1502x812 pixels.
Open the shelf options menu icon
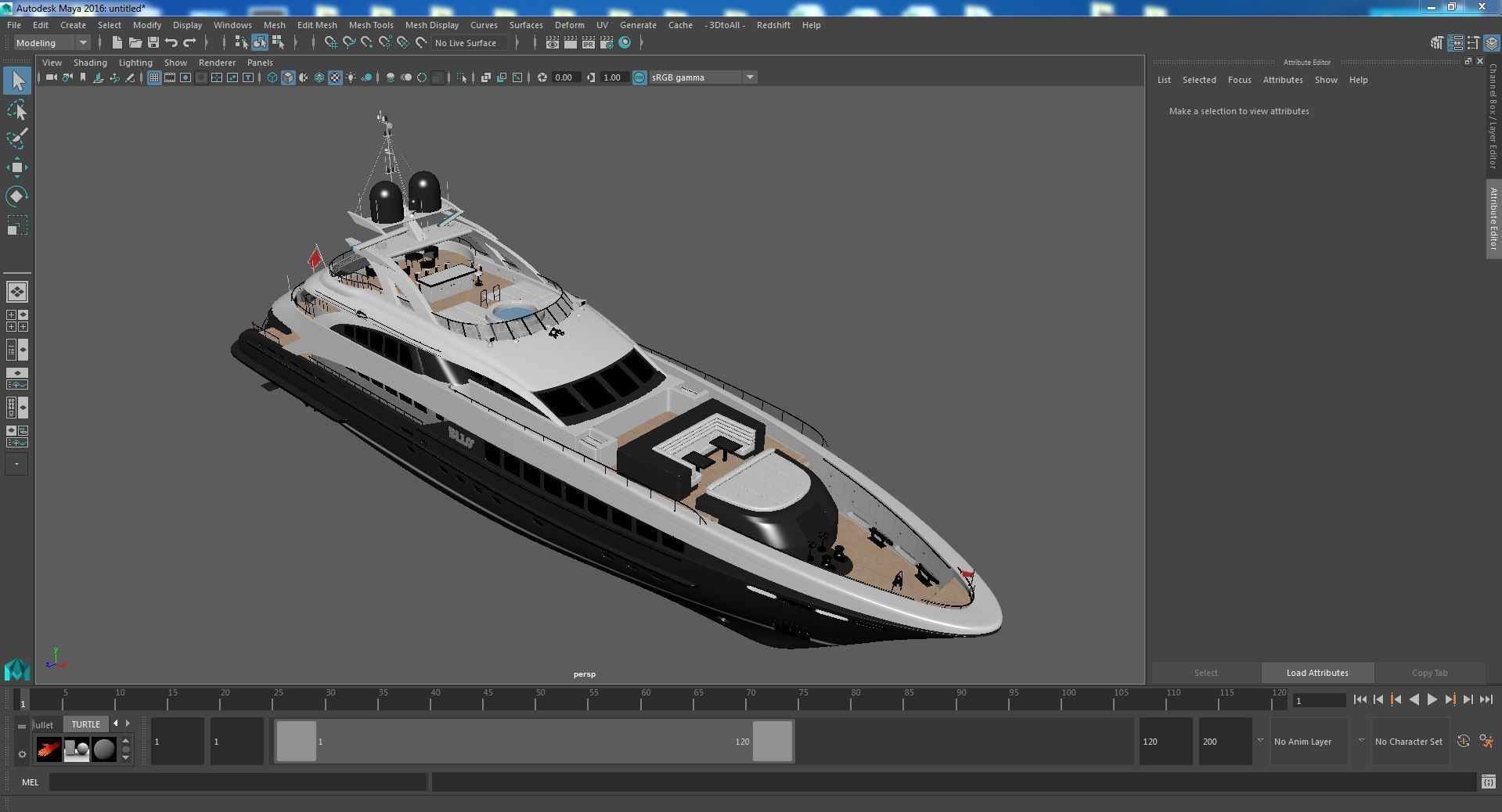(x=22, y=754)
